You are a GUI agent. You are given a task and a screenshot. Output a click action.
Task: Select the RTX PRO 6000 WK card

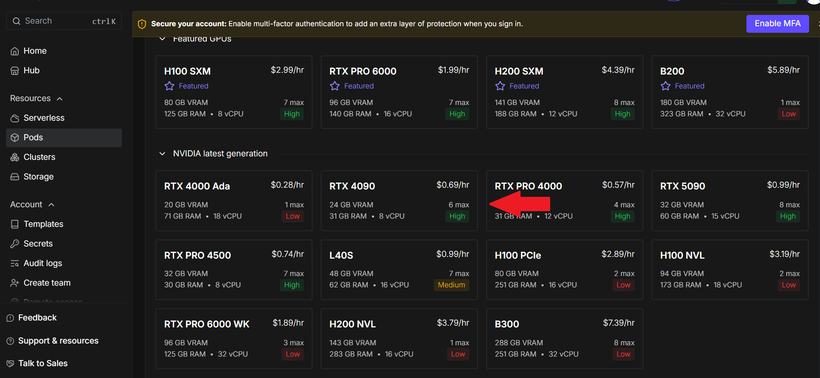[x=234, y=339]
